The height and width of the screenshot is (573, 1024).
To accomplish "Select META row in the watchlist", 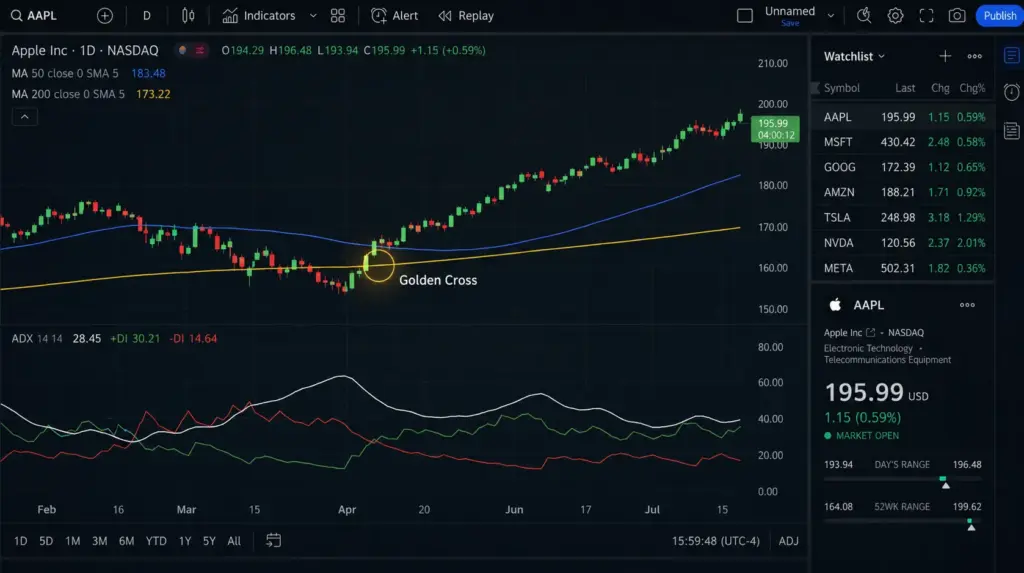I will coord(903,268).
